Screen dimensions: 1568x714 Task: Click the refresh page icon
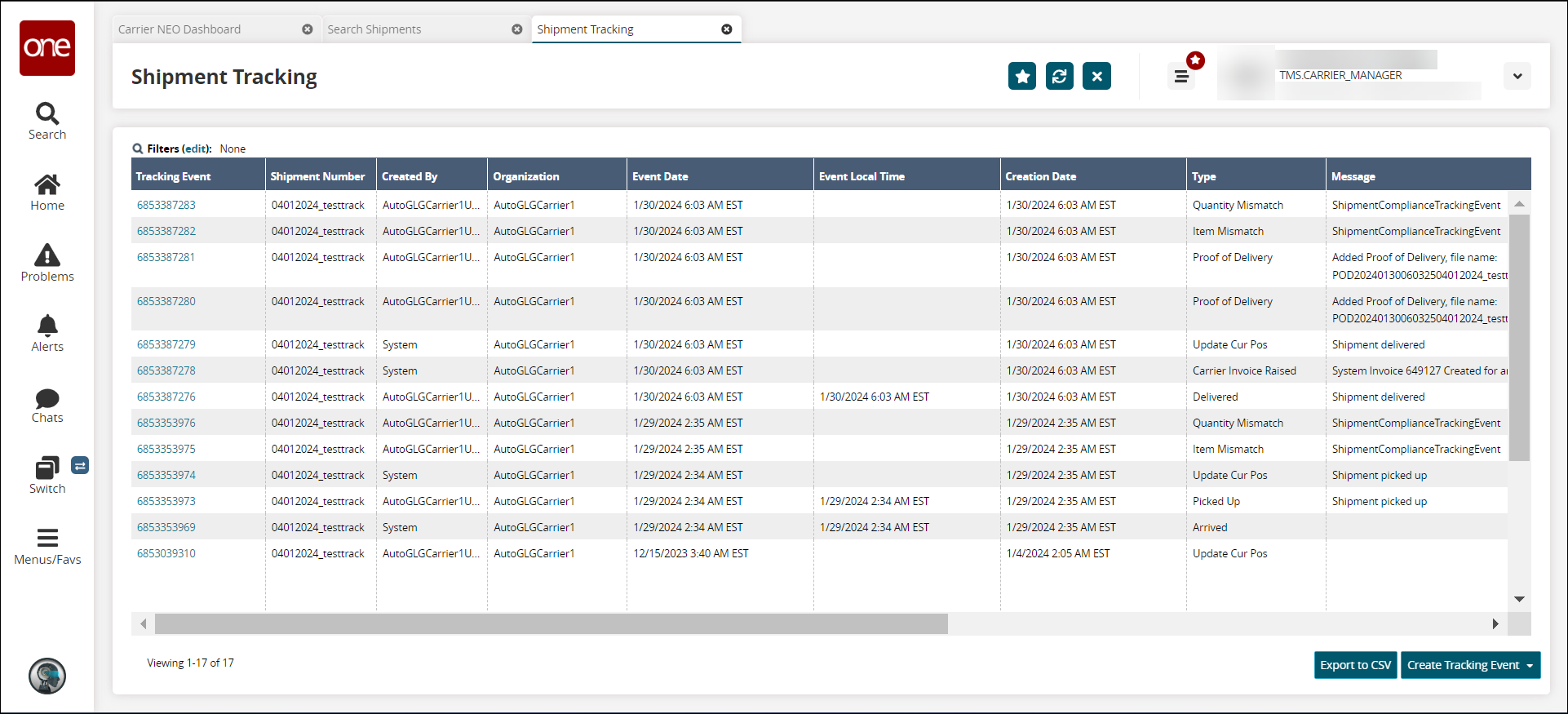[x=1060, y=76]
